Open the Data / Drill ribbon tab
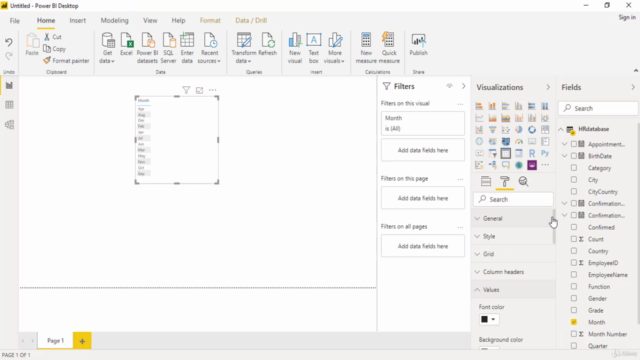This screenshot has height=360, width=640. pyautogui.click(x=251, y=20)
